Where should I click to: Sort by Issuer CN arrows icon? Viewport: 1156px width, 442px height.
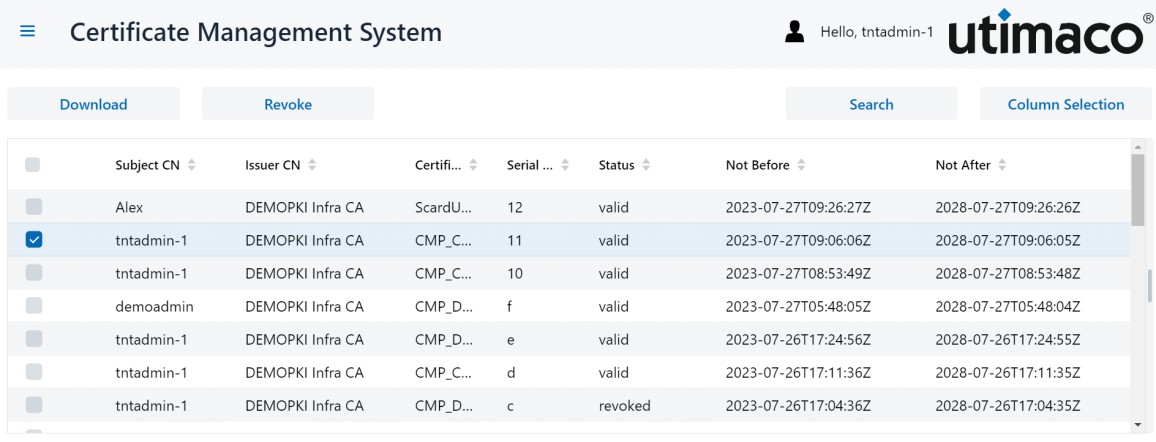pyautogui.click(x=312, y=165)
